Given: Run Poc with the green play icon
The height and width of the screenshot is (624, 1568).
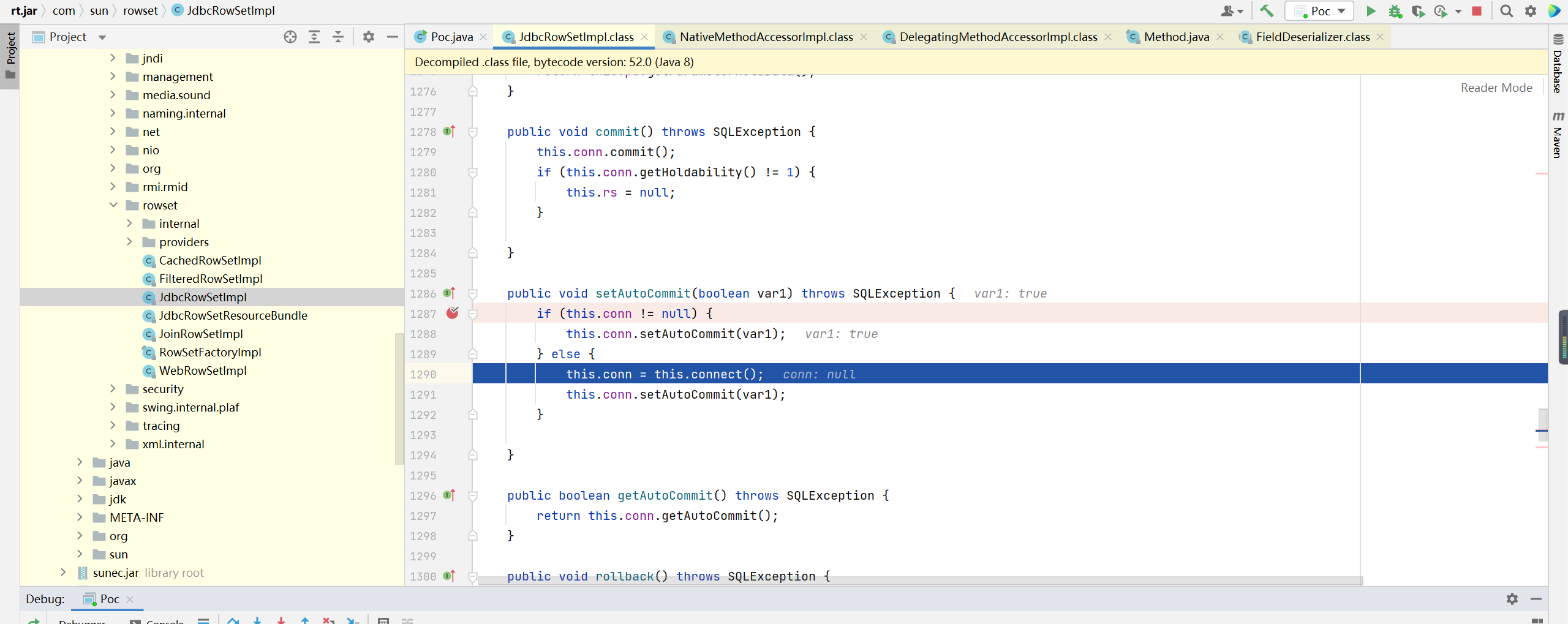Looking at the screenshot, I should tap(1371, 10).
